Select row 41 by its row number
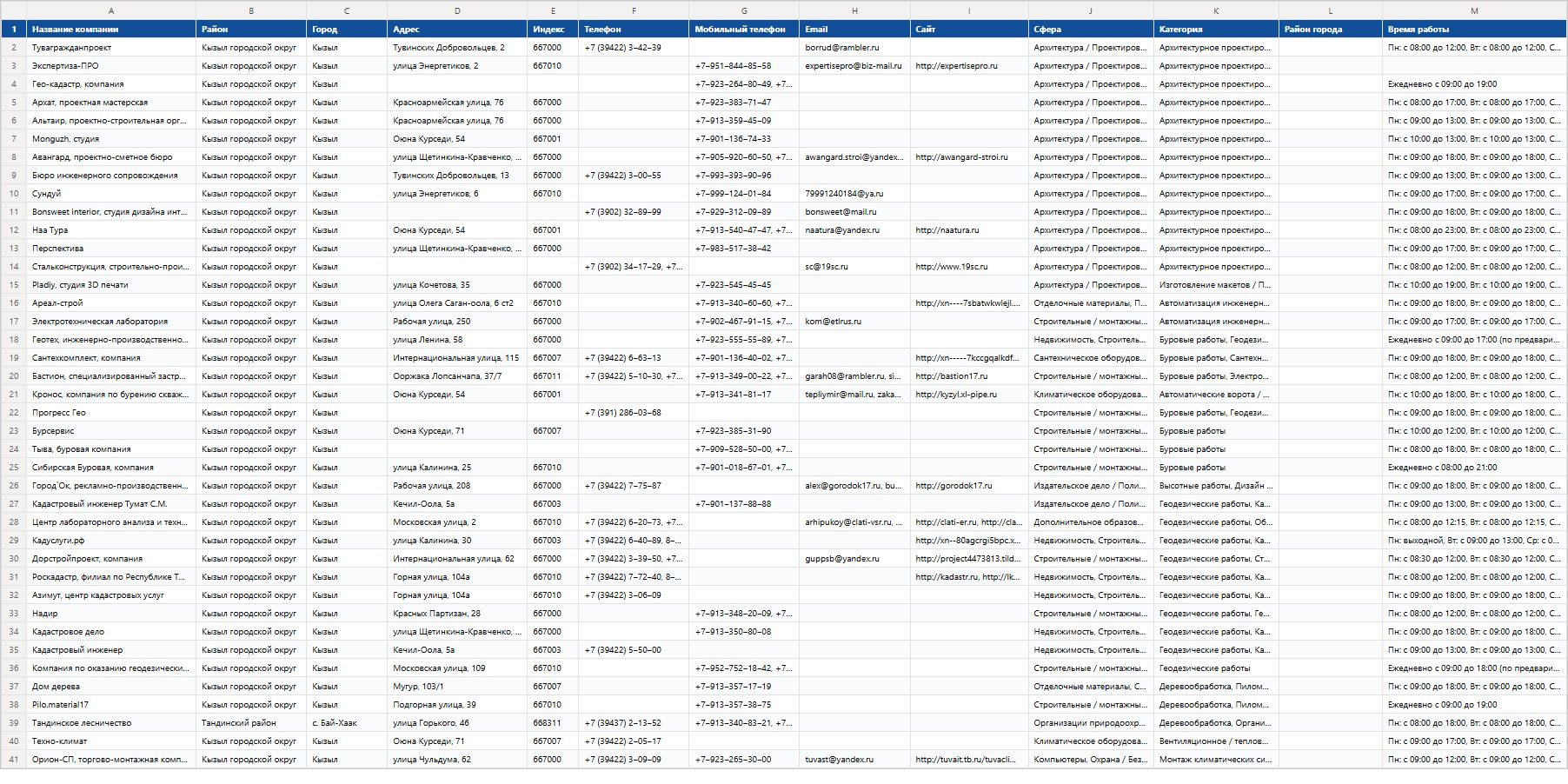 pos(14,760)
